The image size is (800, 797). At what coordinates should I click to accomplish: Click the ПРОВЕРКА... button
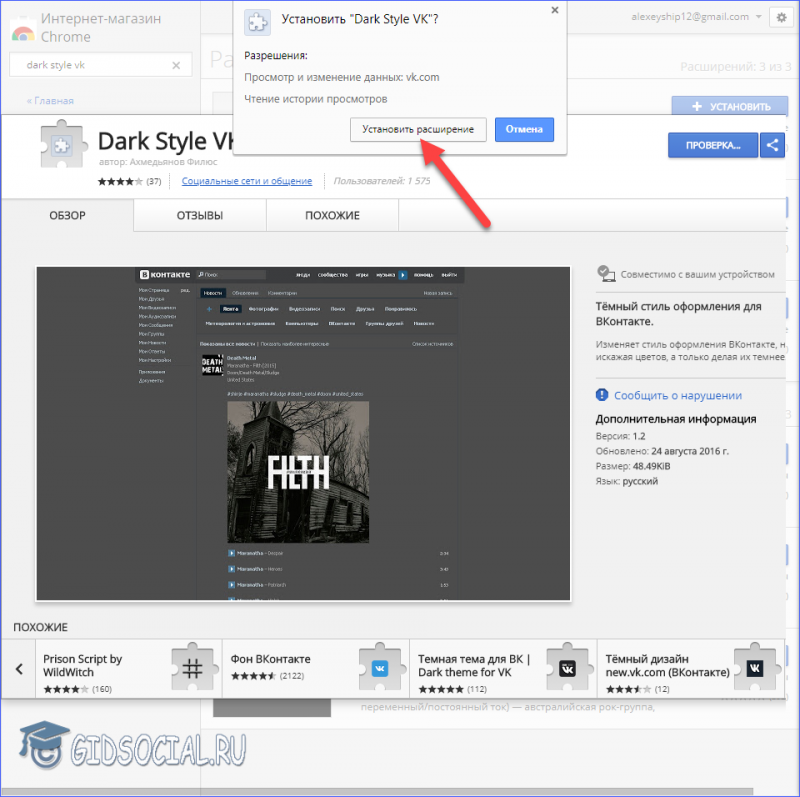tap(713, 145)
